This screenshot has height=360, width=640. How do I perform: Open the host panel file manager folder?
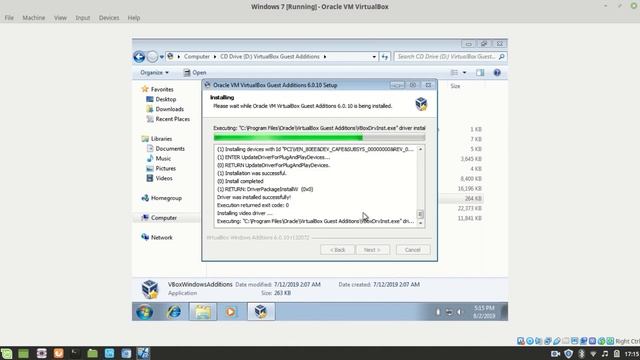click(x=93, y=353)
